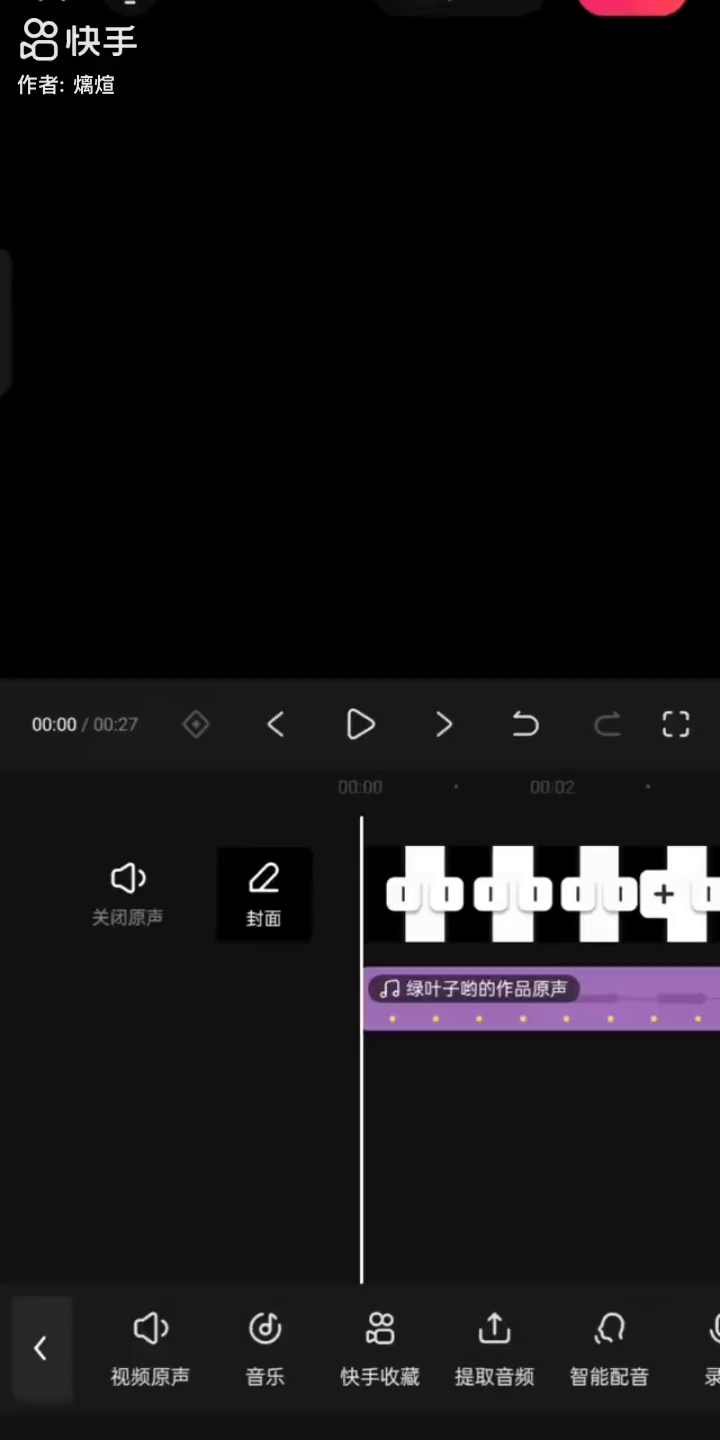The height and width of the screenshot is (1440, 720).
Task: Tap the first transition marker between clips
Action: point(403,894)
